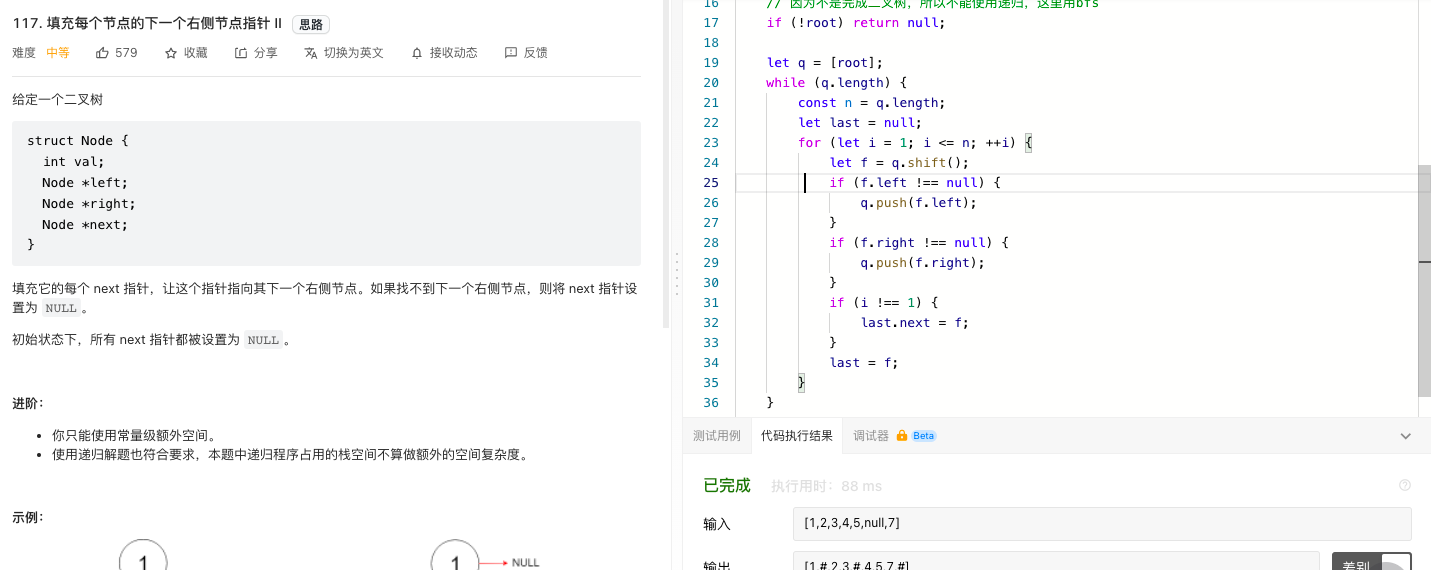Viewport: 1431px width, 570px height.
Task: Click the 给定一个二叉树 sentence
Action: (57, 99)
